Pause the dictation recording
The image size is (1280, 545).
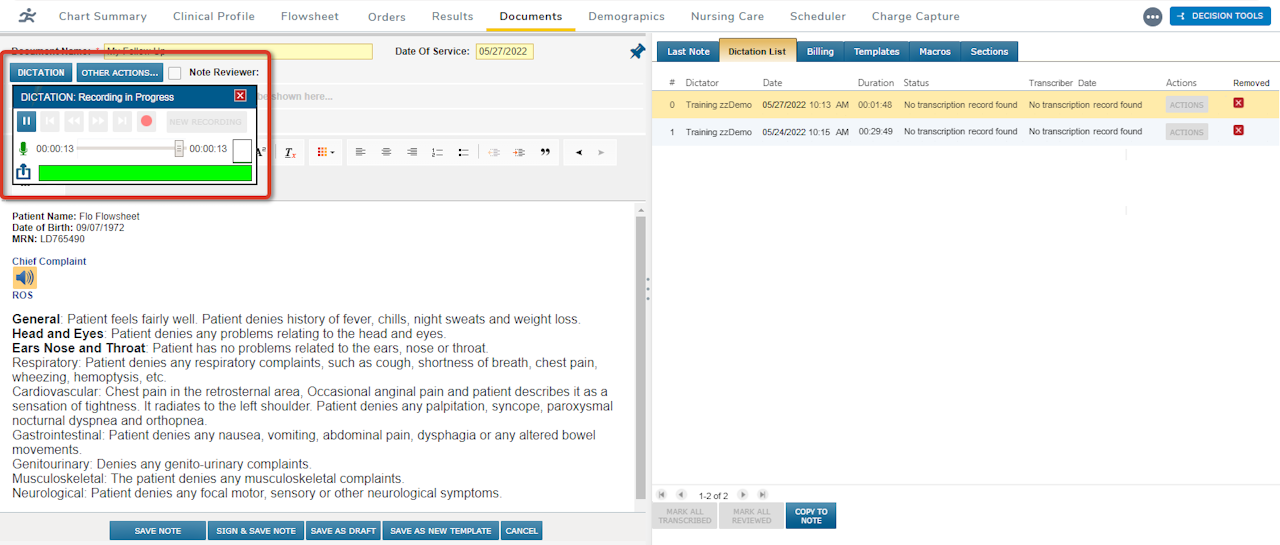[x=27, y=121]
